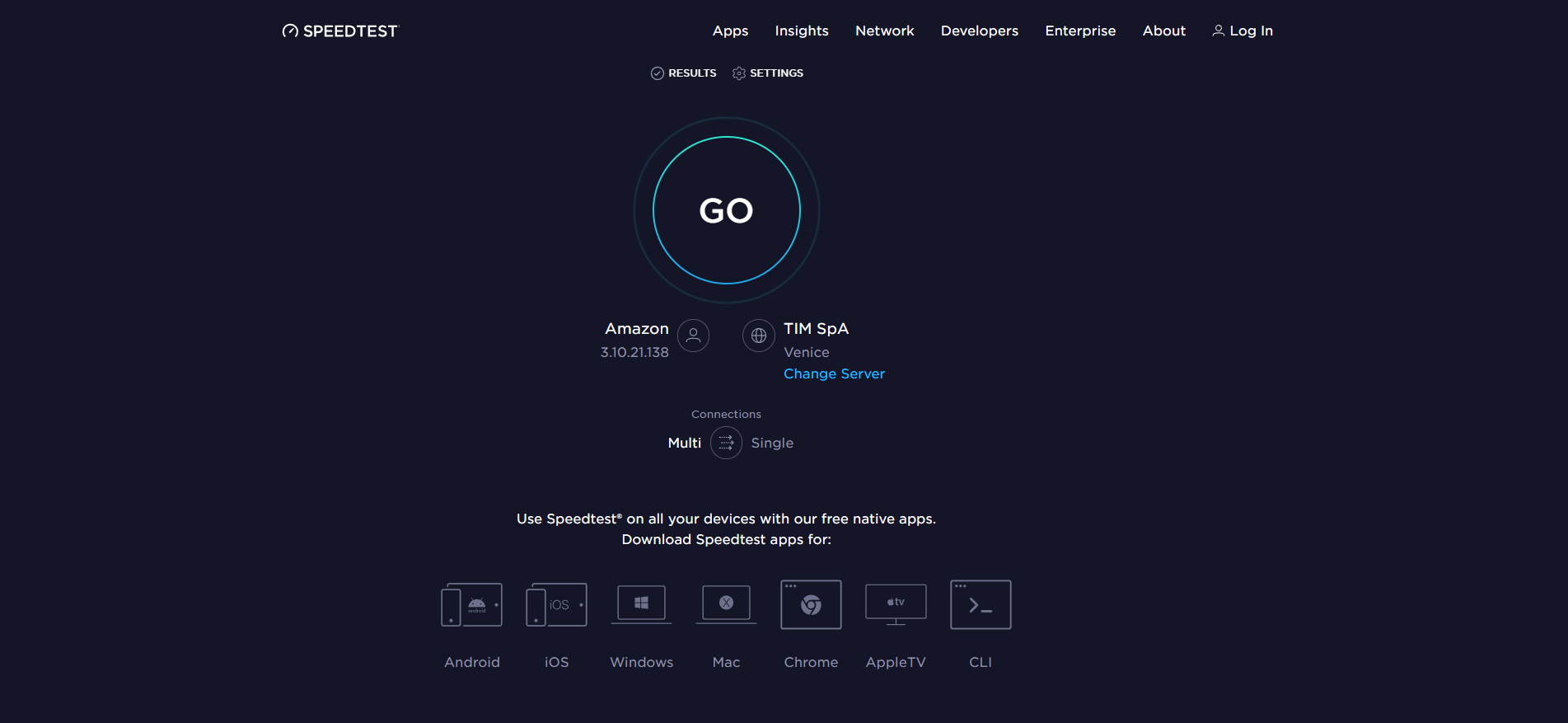The height and width of the screenshot is (723, 1568).
Task: Click the Mac app icon
Action: point(726,604)
